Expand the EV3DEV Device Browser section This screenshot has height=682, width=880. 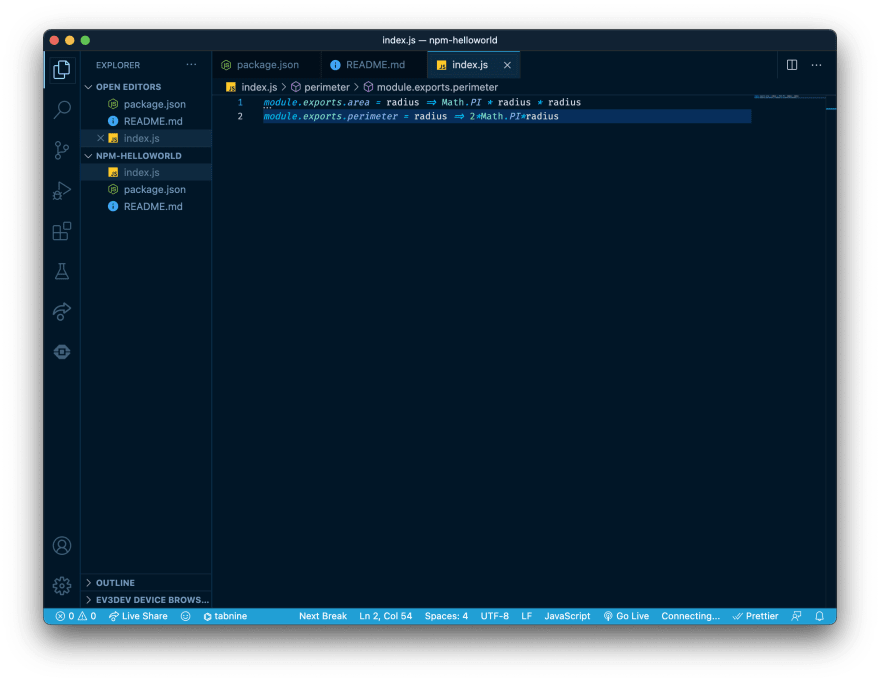(146, 599)
